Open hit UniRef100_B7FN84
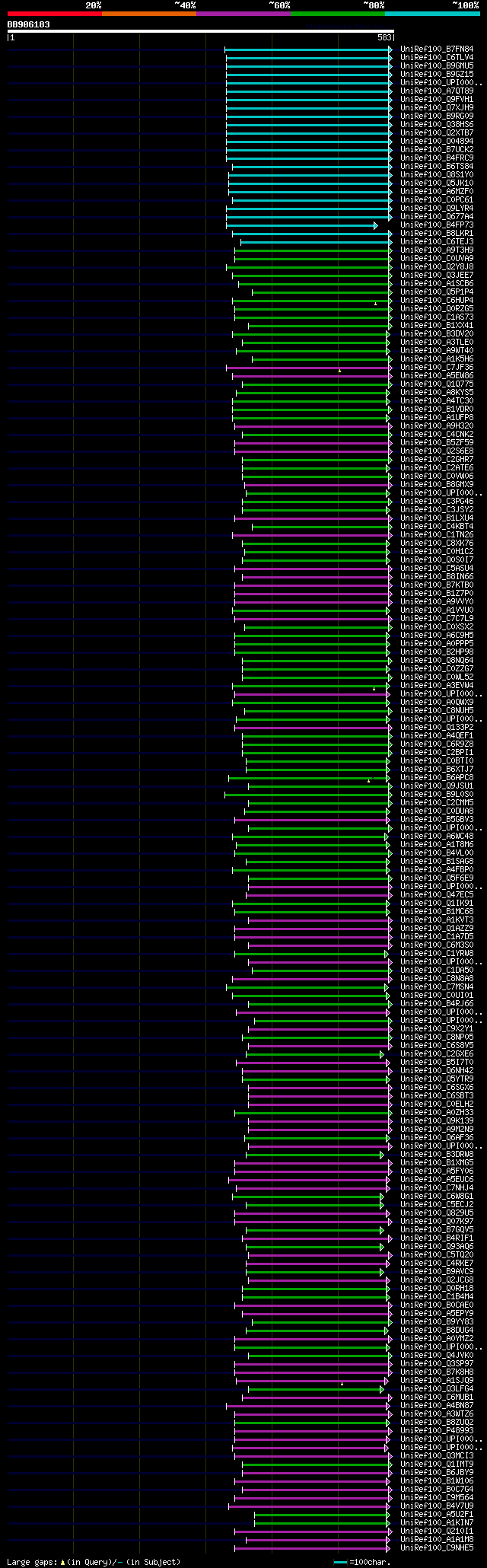 point(437,49)
